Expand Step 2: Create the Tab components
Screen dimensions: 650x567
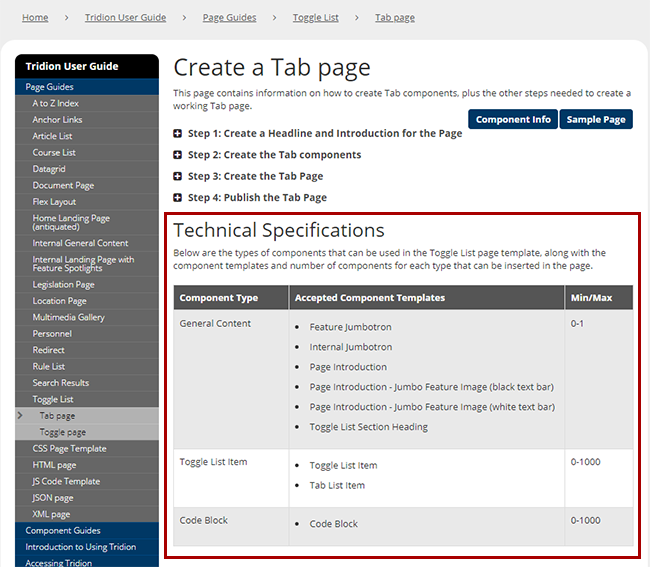(x=274, y=155)
